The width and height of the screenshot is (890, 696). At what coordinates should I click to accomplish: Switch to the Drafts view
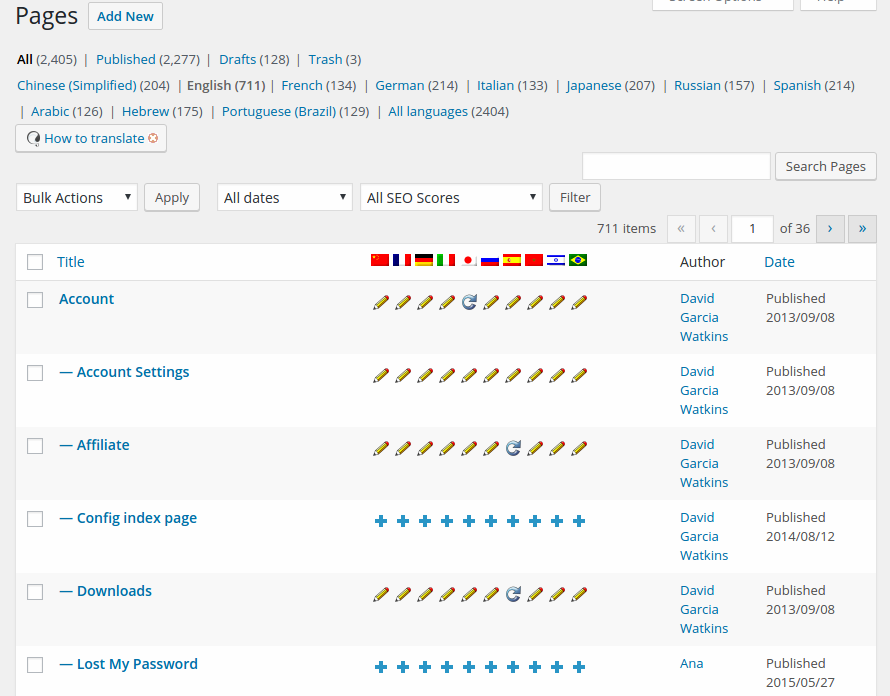click(x=238, y=59)
